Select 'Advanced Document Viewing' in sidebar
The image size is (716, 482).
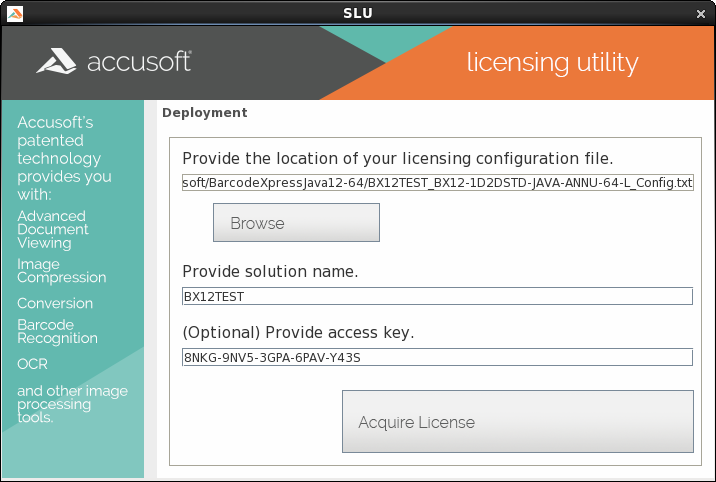point(51,229)
